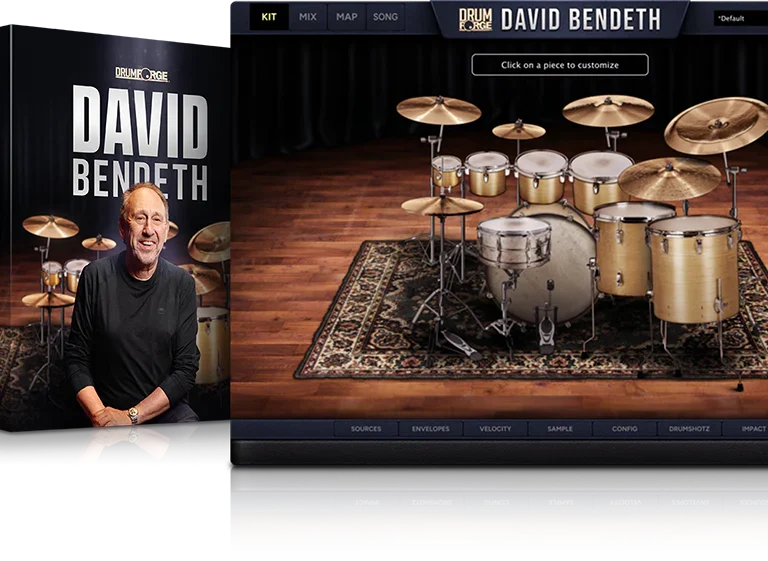Screen dimensions: 768x561
Task: Open the *Default preset dropdown
Action: pyautogui.click(x=741, y=19)
